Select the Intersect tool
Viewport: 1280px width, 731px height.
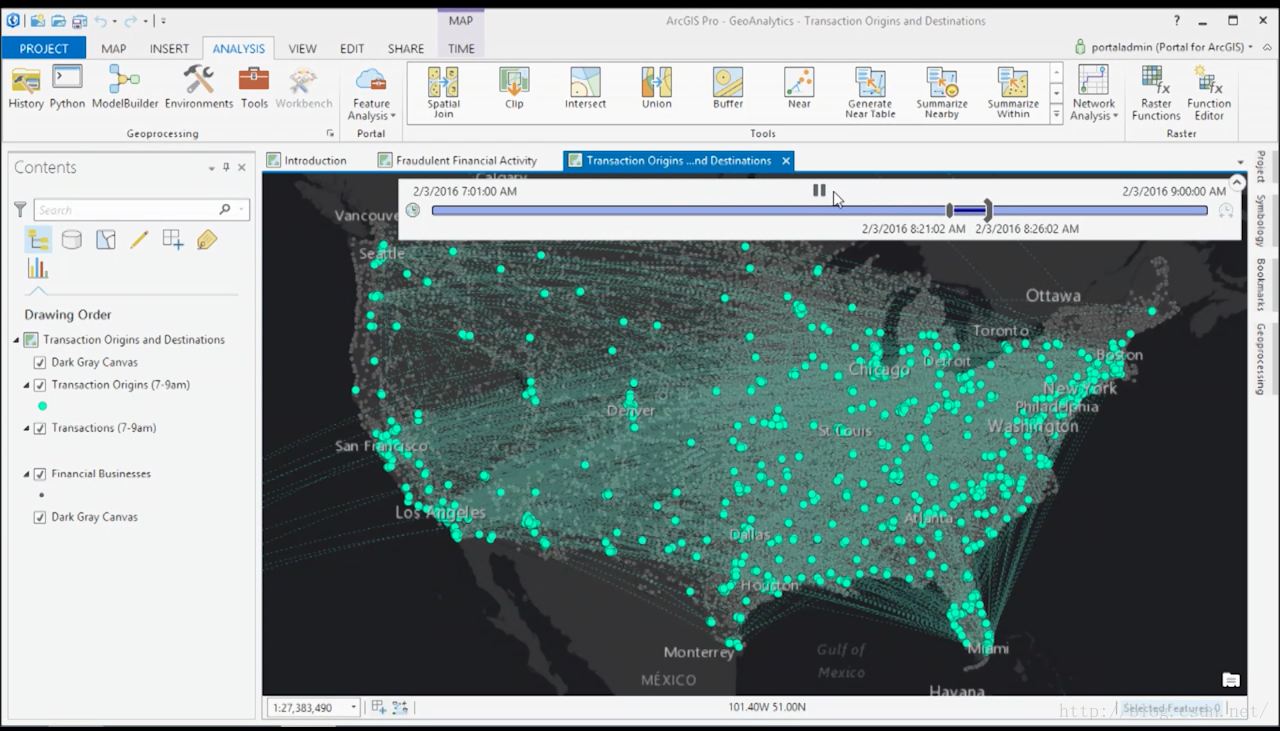[x=585, y=88]
